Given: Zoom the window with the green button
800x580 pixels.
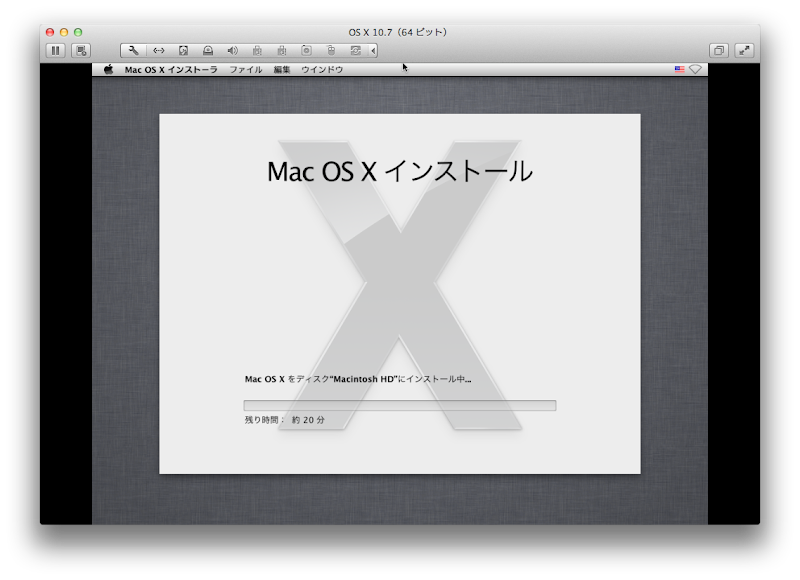Looking at the screenshot, I should point(78,32).
